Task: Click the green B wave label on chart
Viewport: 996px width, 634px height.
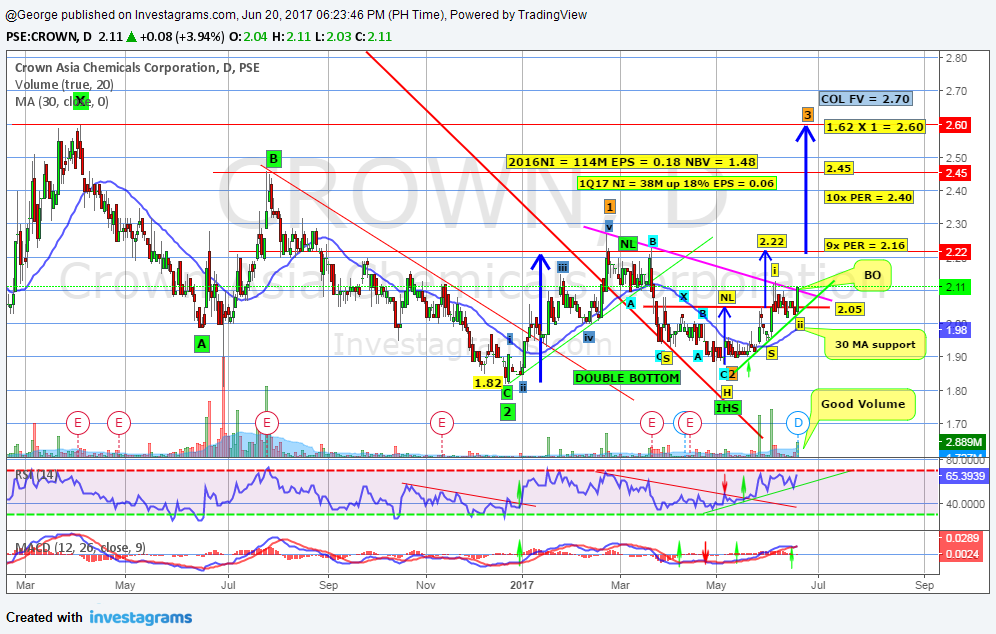Action: pyautogui.click(x=273, y=158)
